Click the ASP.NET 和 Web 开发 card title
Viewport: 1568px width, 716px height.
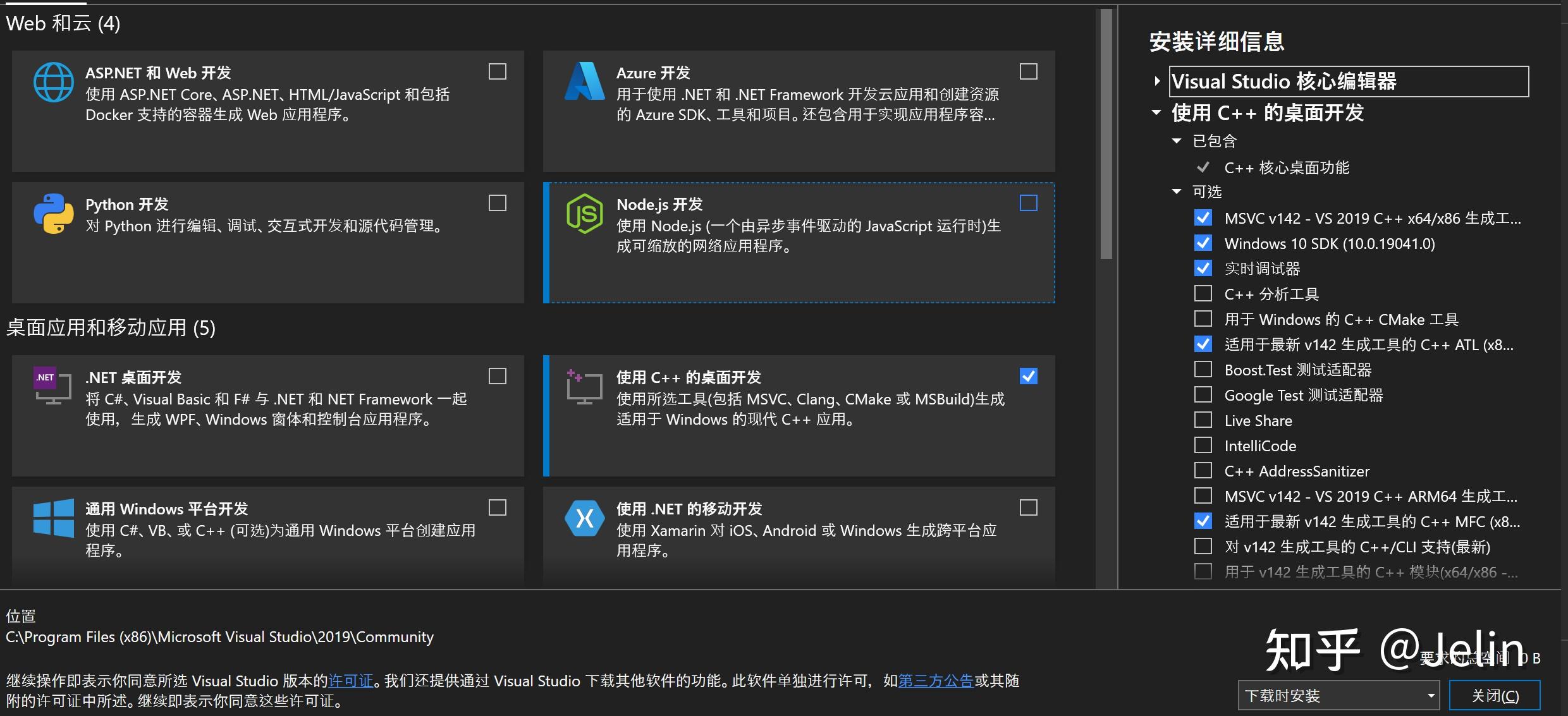[x=159, y=73]
